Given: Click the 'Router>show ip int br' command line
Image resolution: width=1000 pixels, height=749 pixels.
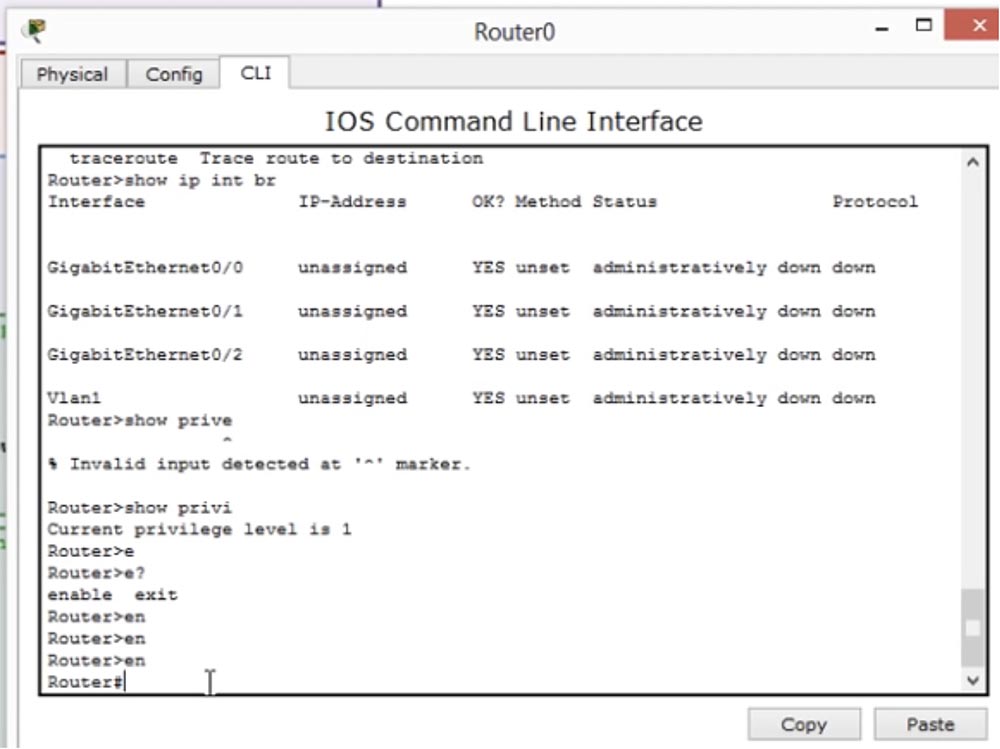Looking at the screenshot, I should click(161, 181).
